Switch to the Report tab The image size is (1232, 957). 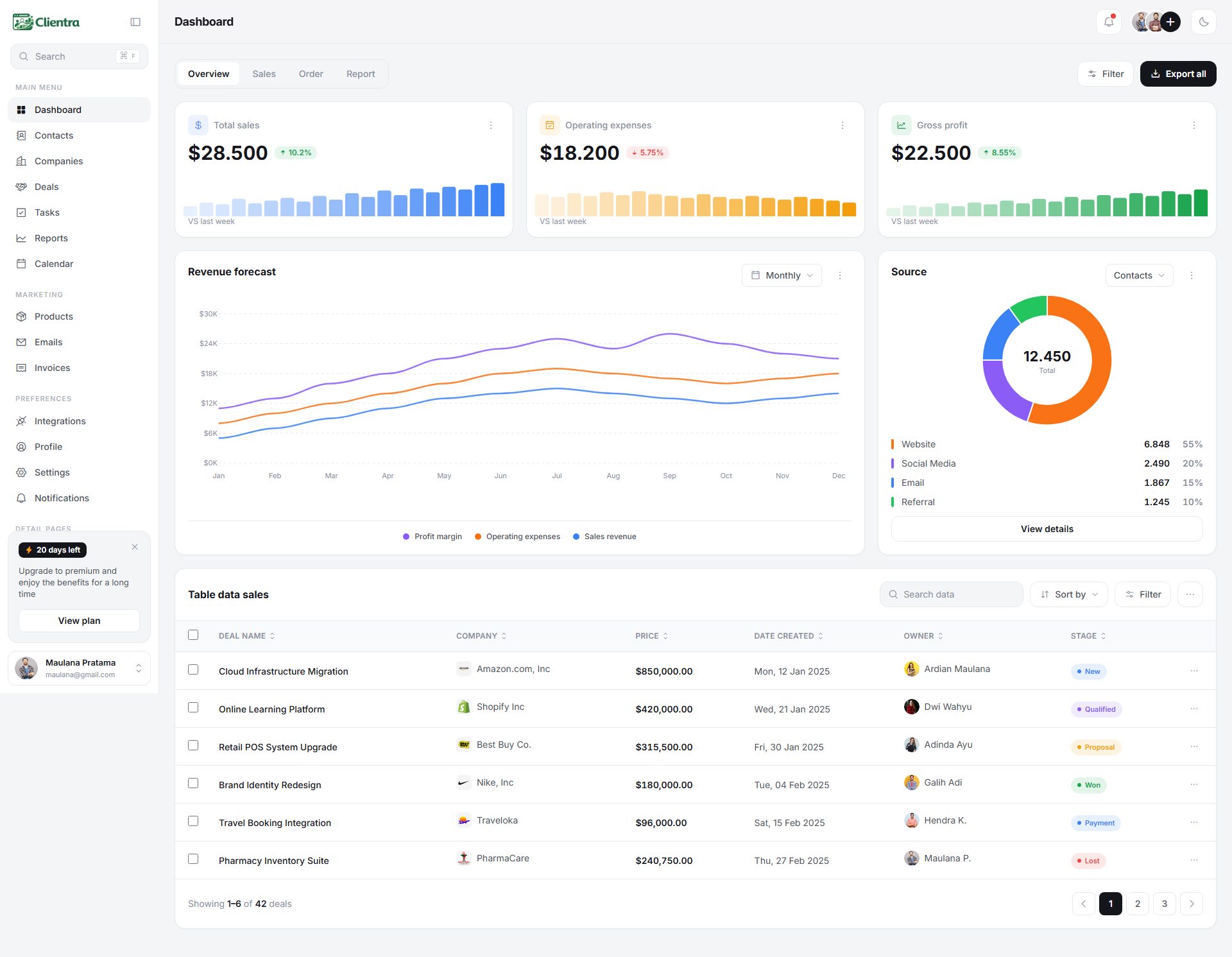click(361, 74)
